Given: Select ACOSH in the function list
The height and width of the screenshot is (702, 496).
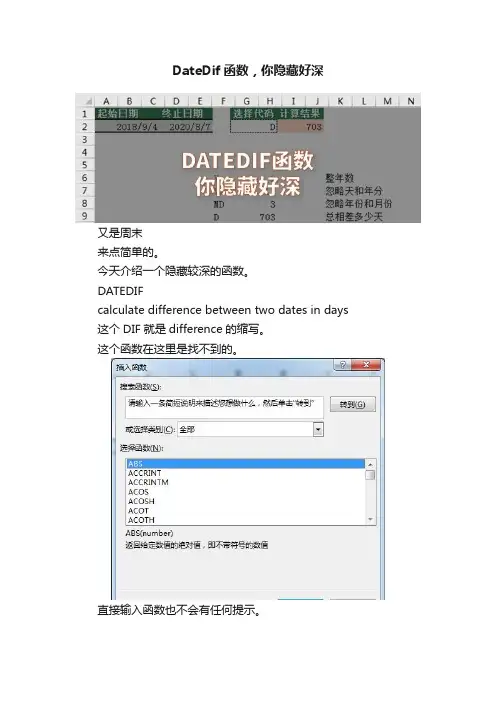Looking at the screenshot, I should coord(245,501).
